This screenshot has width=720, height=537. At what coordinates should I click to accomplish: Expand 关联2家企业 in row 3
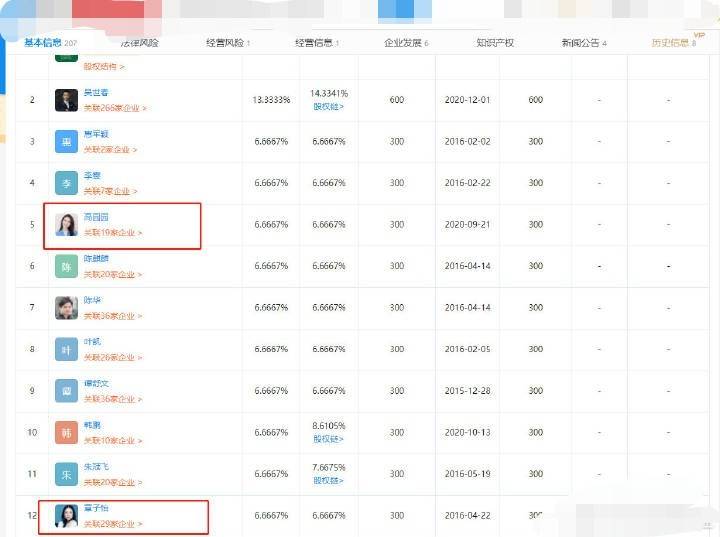[x=110, y=150]
